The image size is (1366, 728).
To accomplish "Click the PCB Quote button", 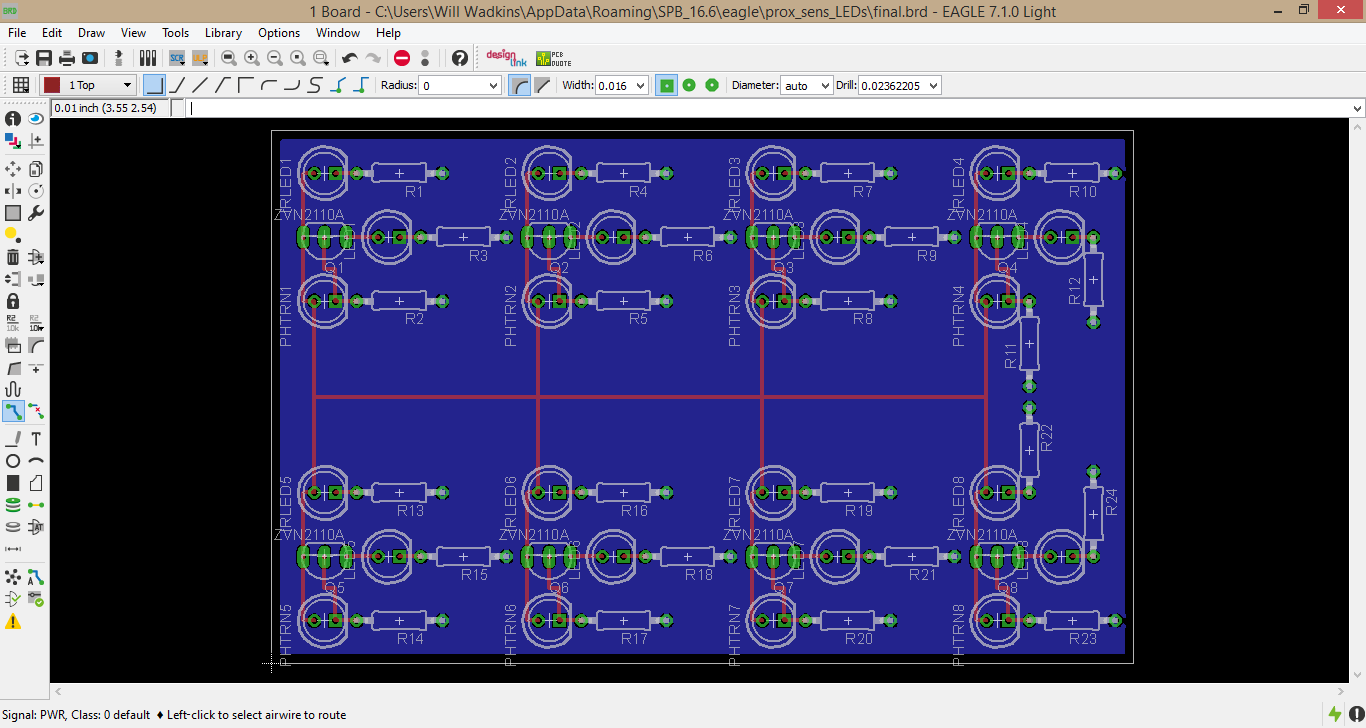I will click(551, 57).
